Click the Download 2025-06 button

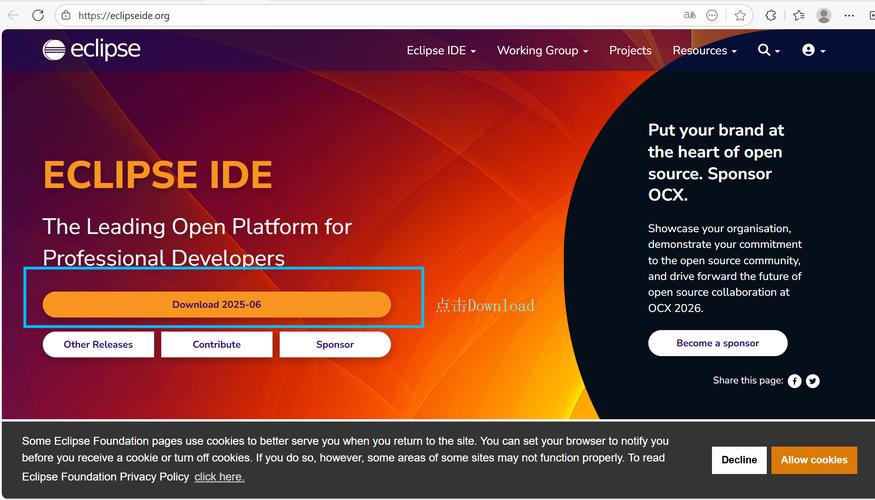[216, 304]
